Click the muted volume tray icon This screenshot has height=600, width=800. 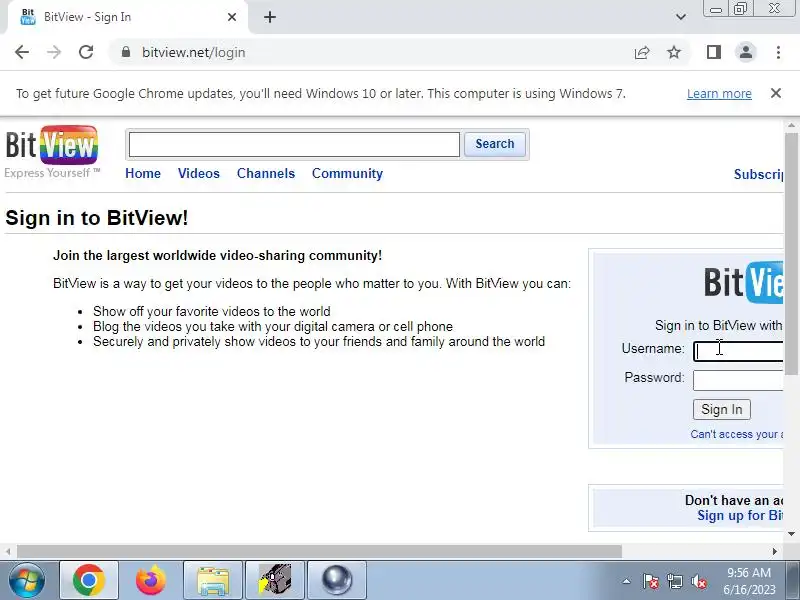(x=698, y=581)
